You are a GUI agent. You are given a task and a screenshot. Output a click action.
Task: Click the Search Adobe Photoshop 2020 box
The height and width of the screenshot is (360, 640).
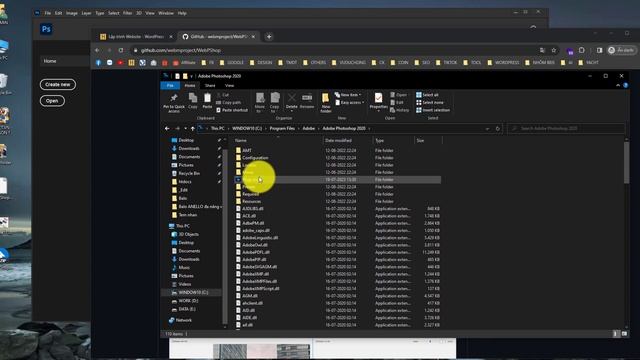coord(567,129)
